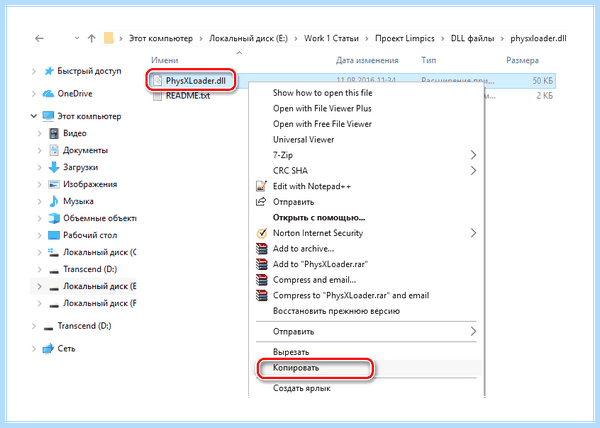Choose Вырезать in the context menu
600x428 pixels.
291,352
